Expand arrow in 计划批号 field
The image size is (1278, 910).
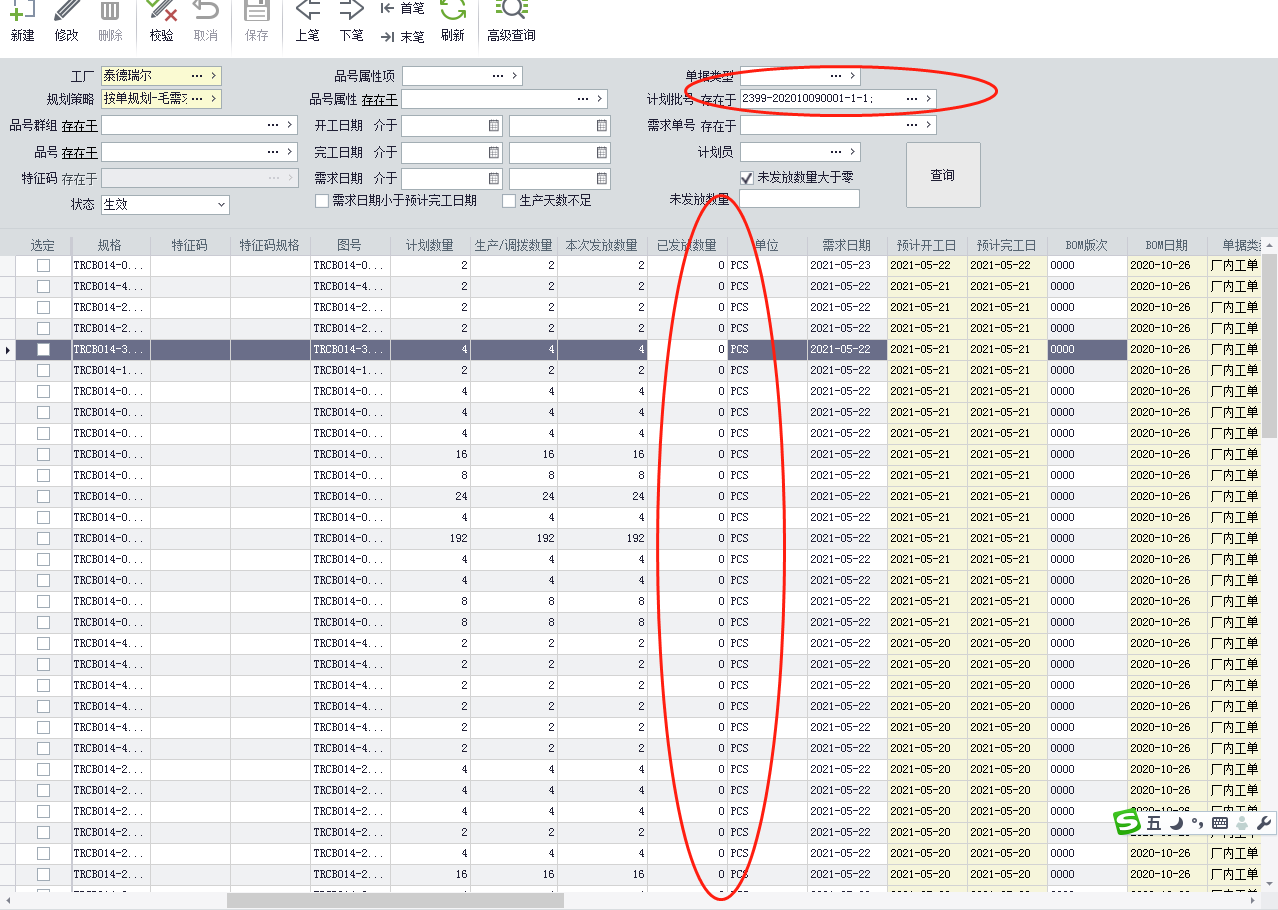pos(928,99)
